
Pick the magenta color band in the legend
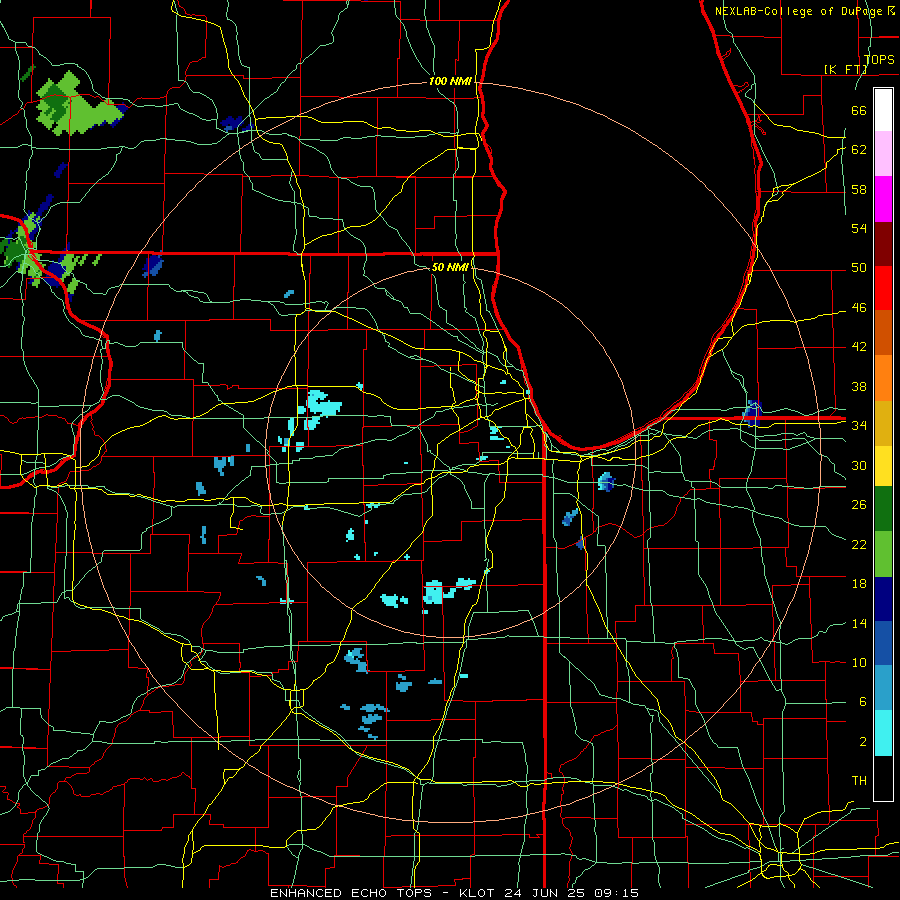(883, 199)
